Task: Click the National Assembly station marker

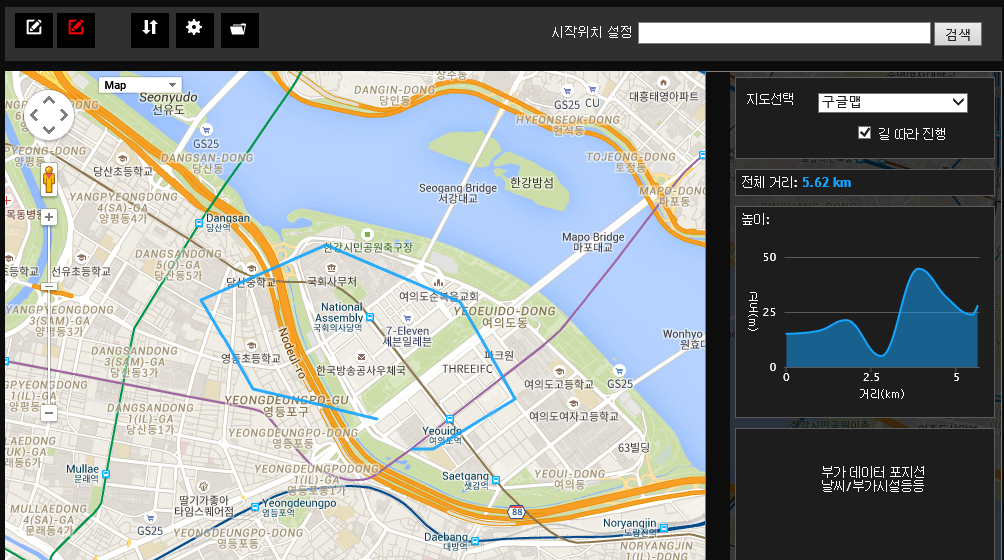Action: 371,317
